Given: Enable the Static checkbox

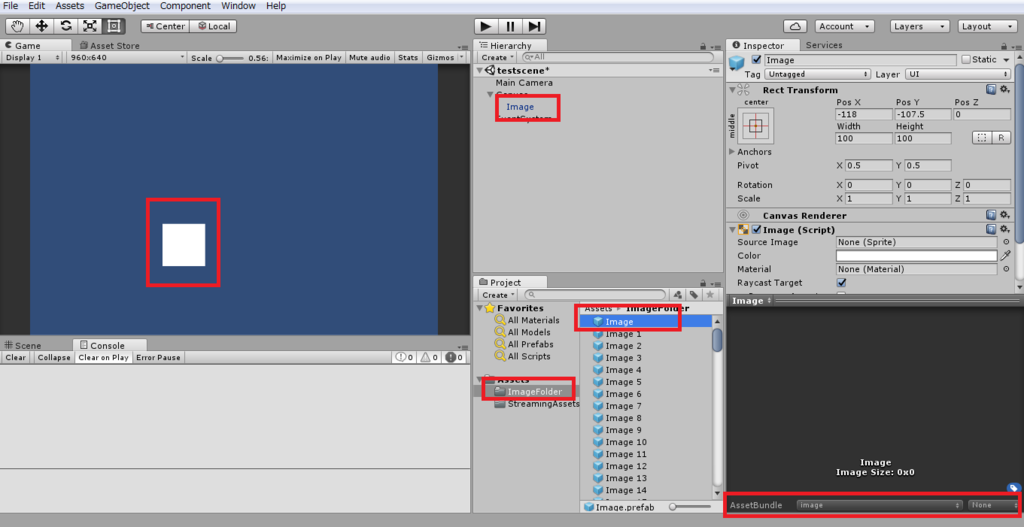Looking at the screenshot, I should [966, 59].
